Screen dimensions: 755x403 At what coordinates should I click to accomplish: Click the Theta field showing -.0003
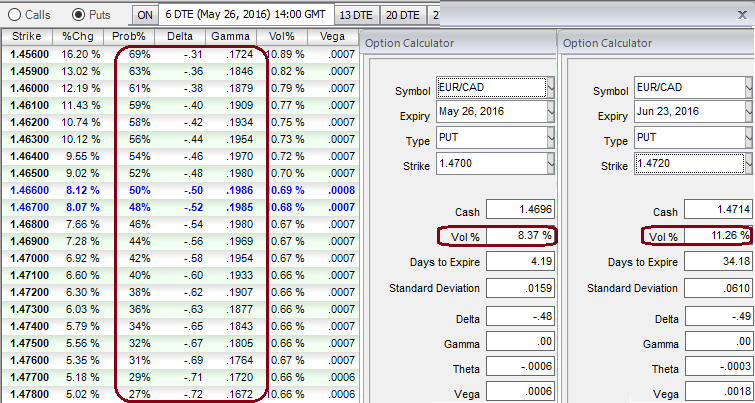tap(718, 367)
